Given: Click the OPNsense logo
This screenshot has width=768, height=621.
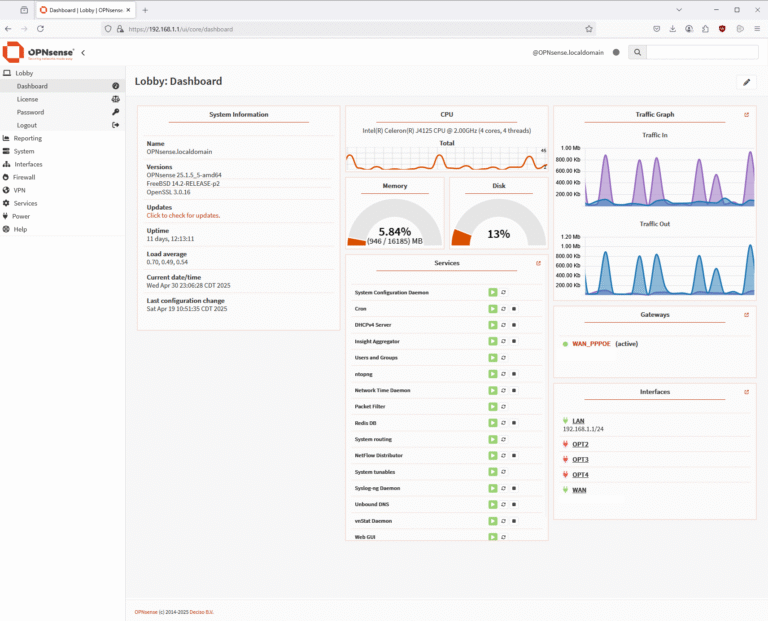Looking at the screenshot, I should coord(39,52).
